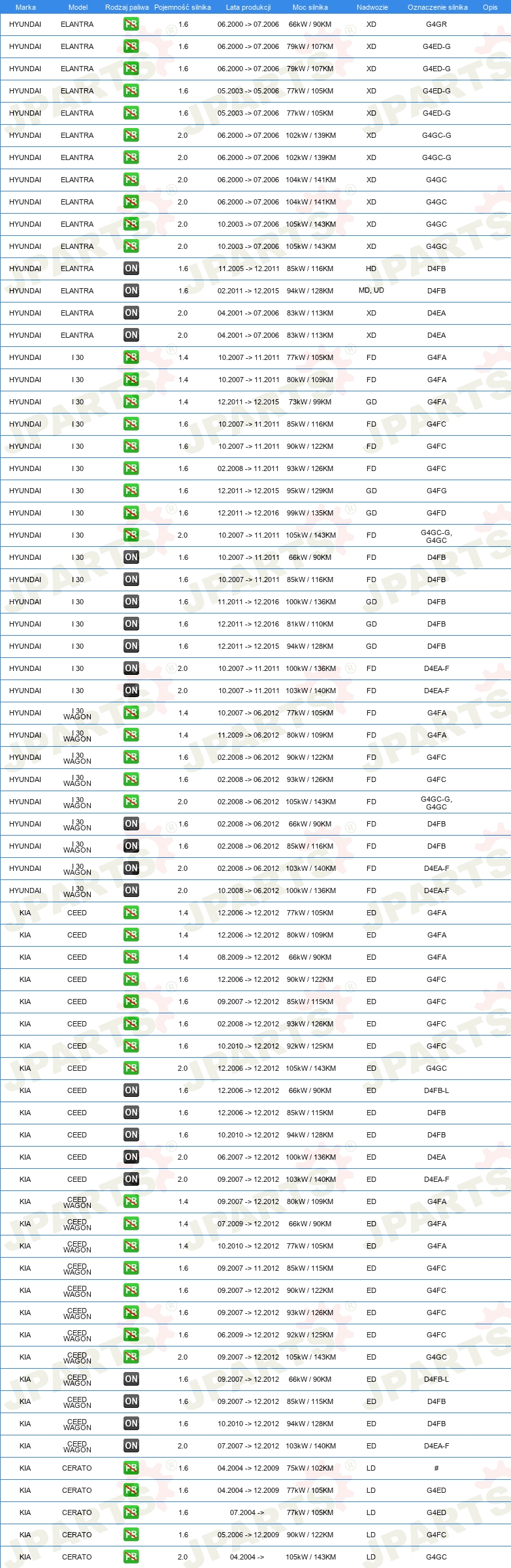This screenshot has width=511, height=1568.
Task: Click petrol icon in I 30 Wagon 77kW / 105KM row
Action: [131, 713]
